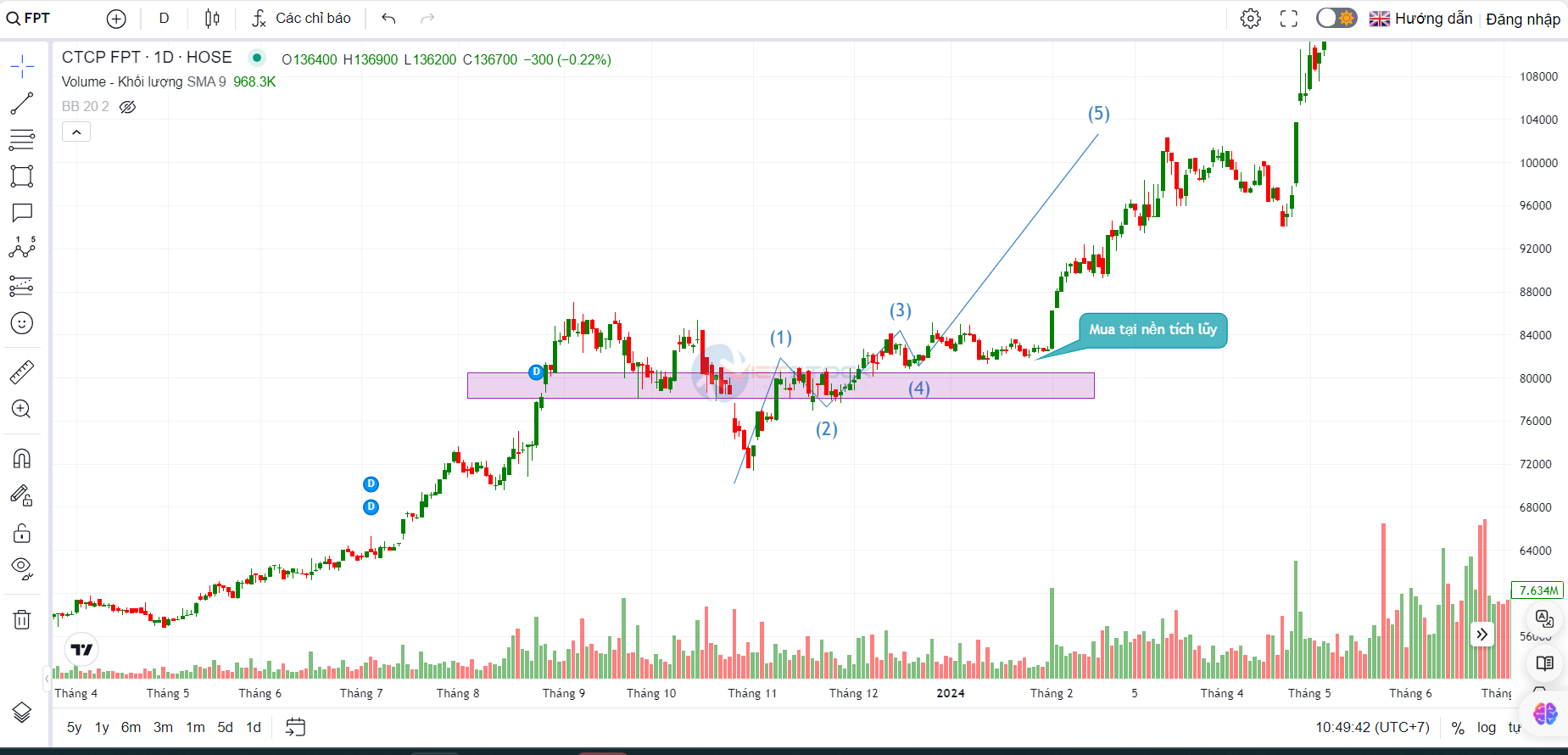
Task: Click the 10:49:42 (UTC+7) timezone selector
Action: tap(1372, 727)
